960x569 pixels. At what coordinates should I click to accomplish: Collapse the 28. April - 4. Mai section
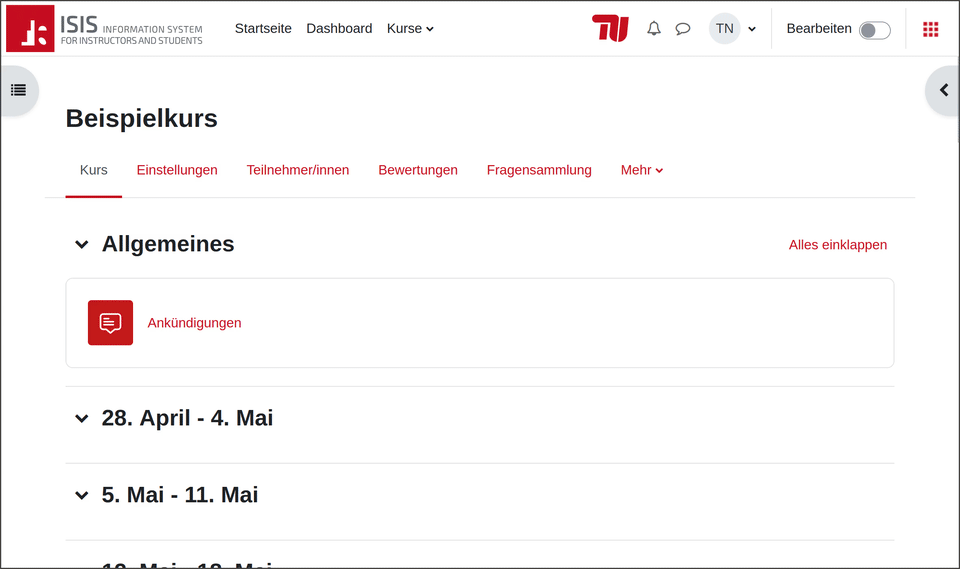coord(82,419)
